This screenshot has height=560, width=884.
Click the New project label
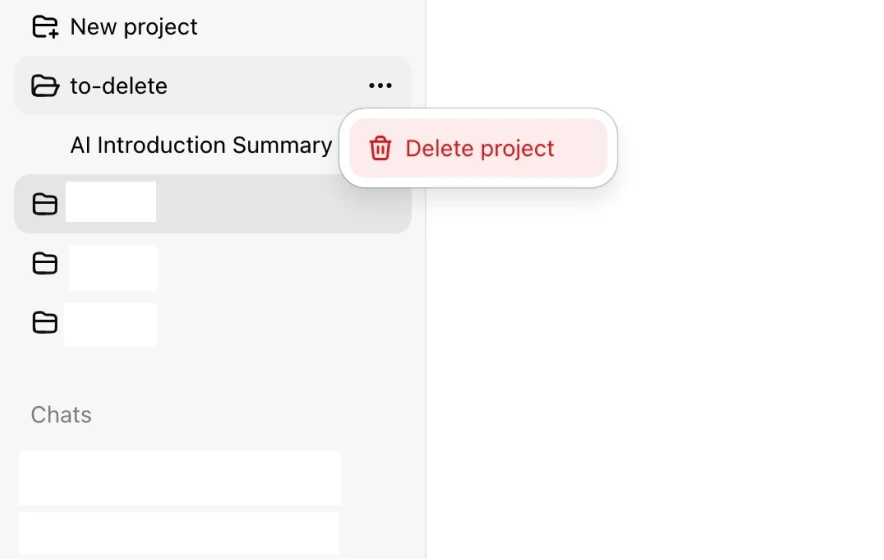coord(134,27)
